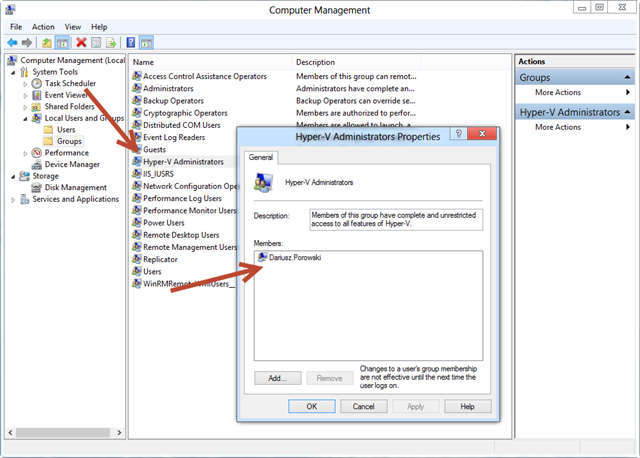Click the Task Scheduler clock icon
640x458 pixels.
37,83
